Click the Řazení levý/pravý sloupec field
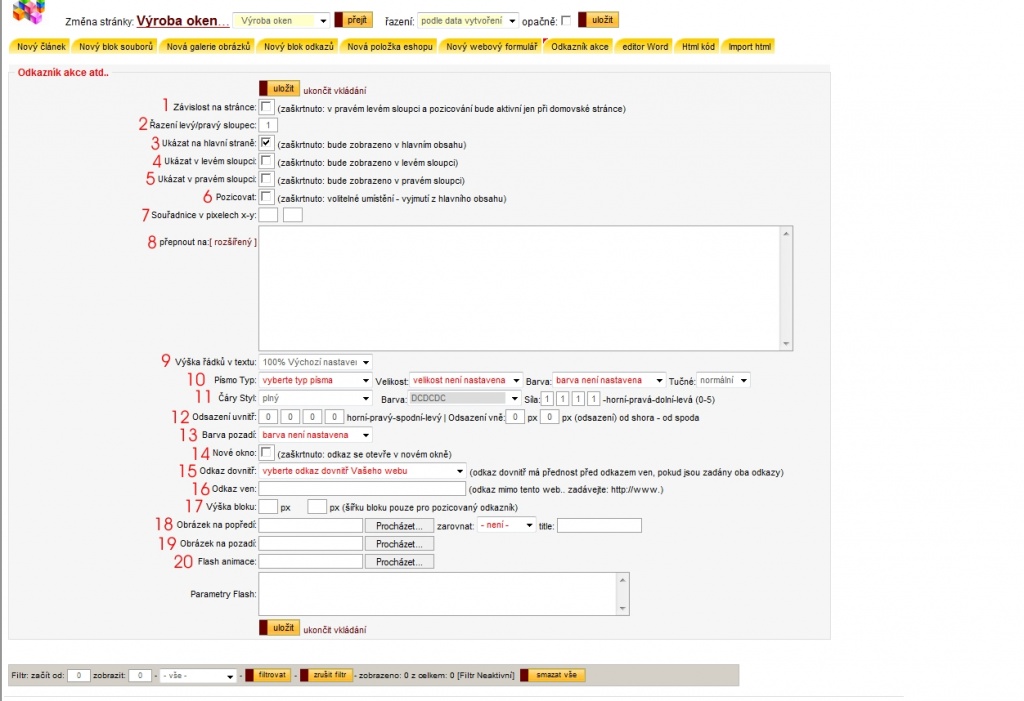 tap(268, 125)
